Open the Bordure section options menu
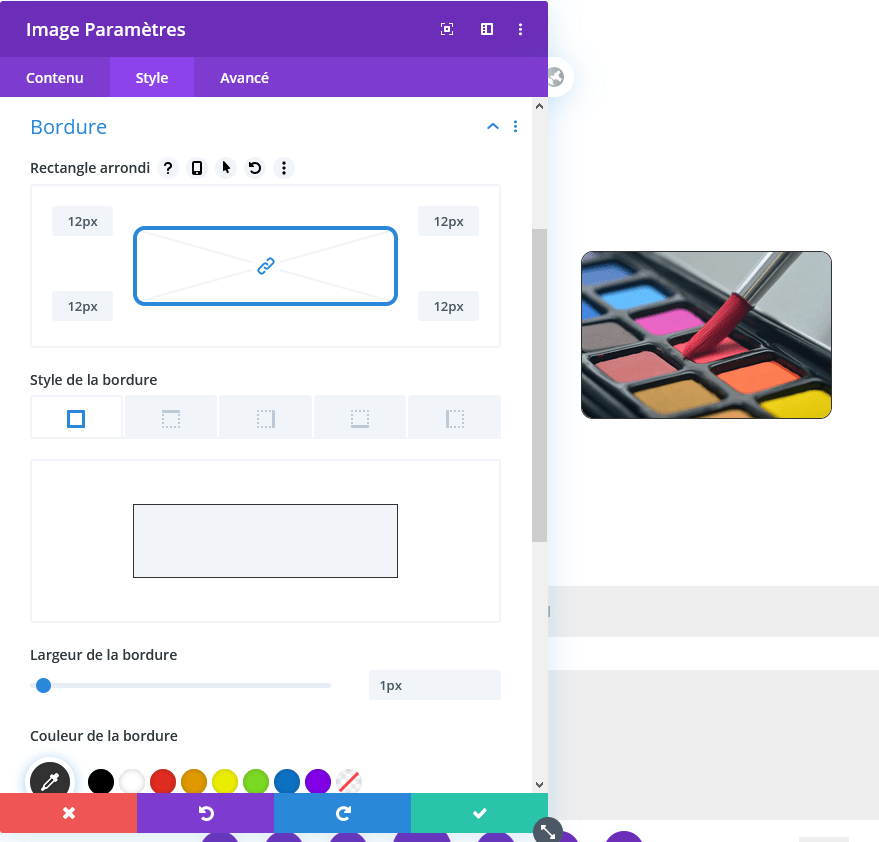 point(515,127)
